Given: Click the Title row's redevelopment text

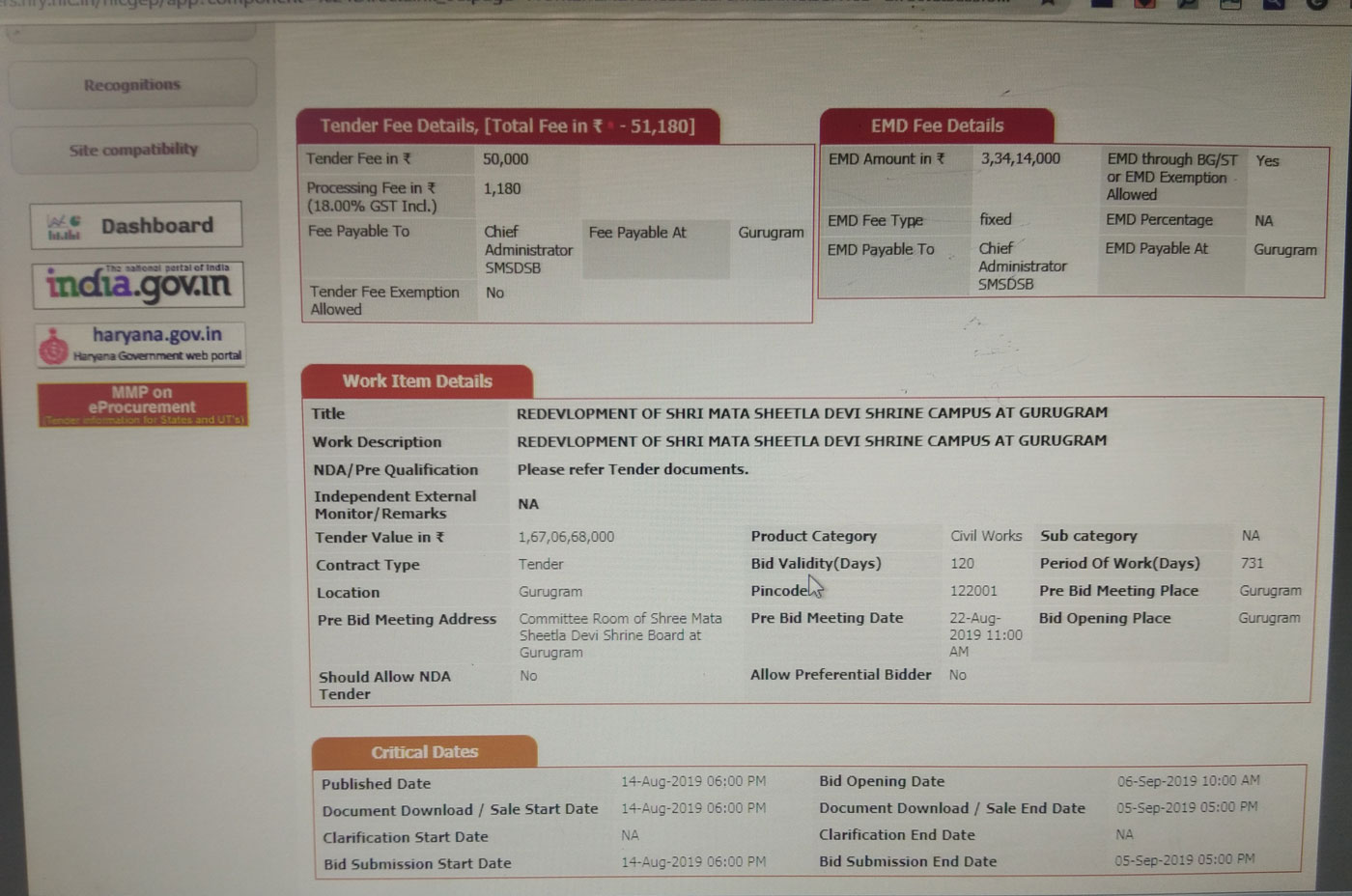Looking at the screenshot, I should [811, 413].
